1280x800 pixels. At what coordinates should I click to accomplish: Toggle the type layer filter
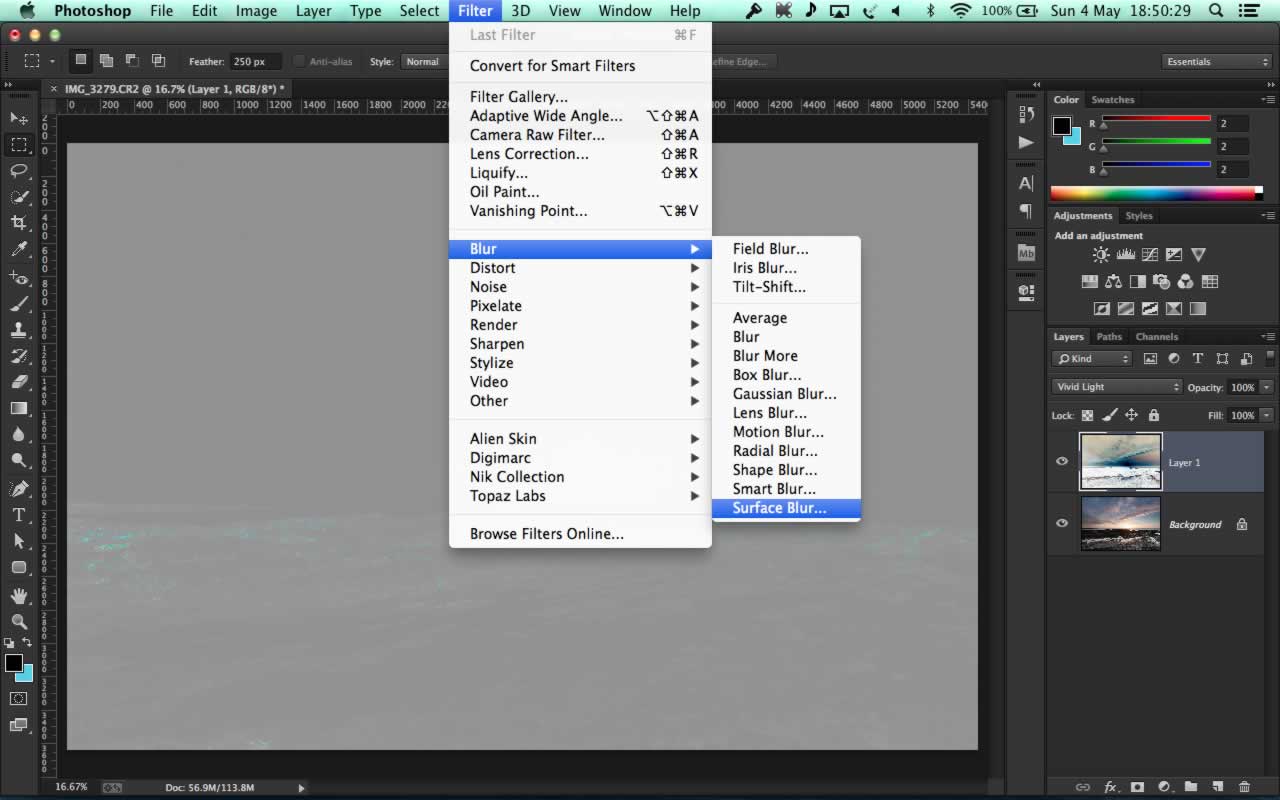pyautogui.click(x=1198, y=358)
